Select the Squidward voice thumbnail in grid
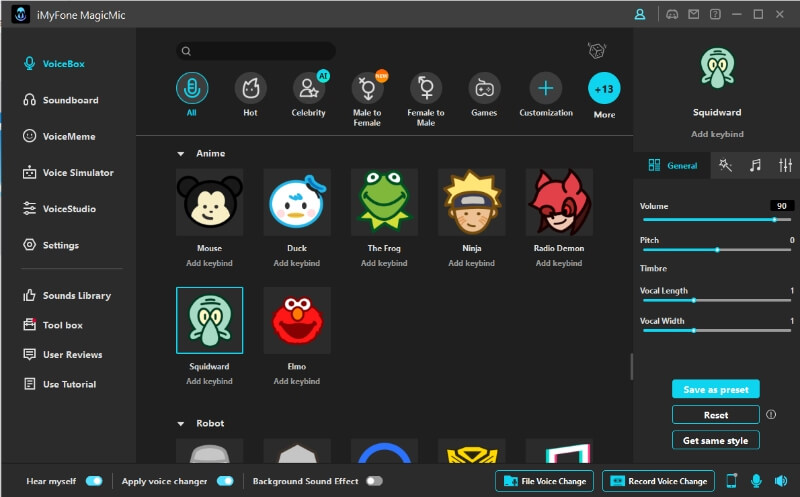The width and height of the screenshot is (800, 497). (209, 320)
